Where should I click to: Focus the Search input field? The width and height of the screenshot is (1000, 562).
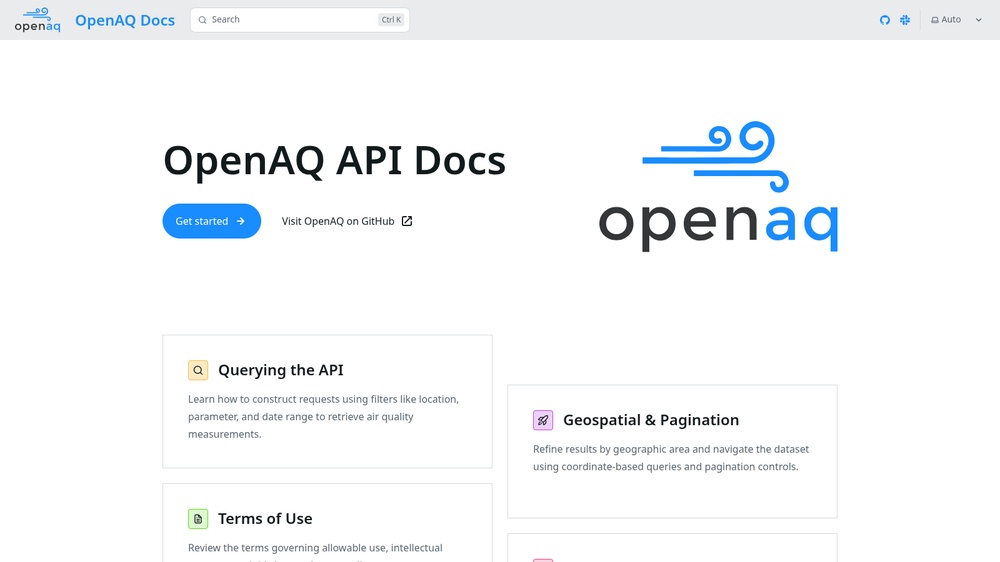(x=300, y=20)
